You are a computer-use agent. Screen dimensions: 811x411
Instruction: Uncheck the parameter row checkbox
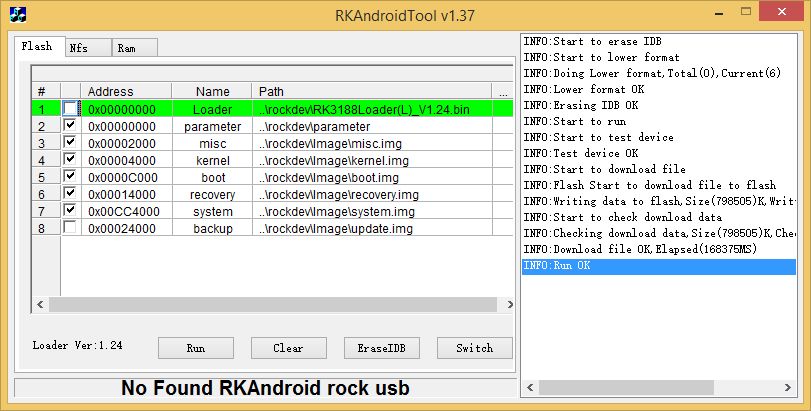pyautogui.click(x=70, y=125)
